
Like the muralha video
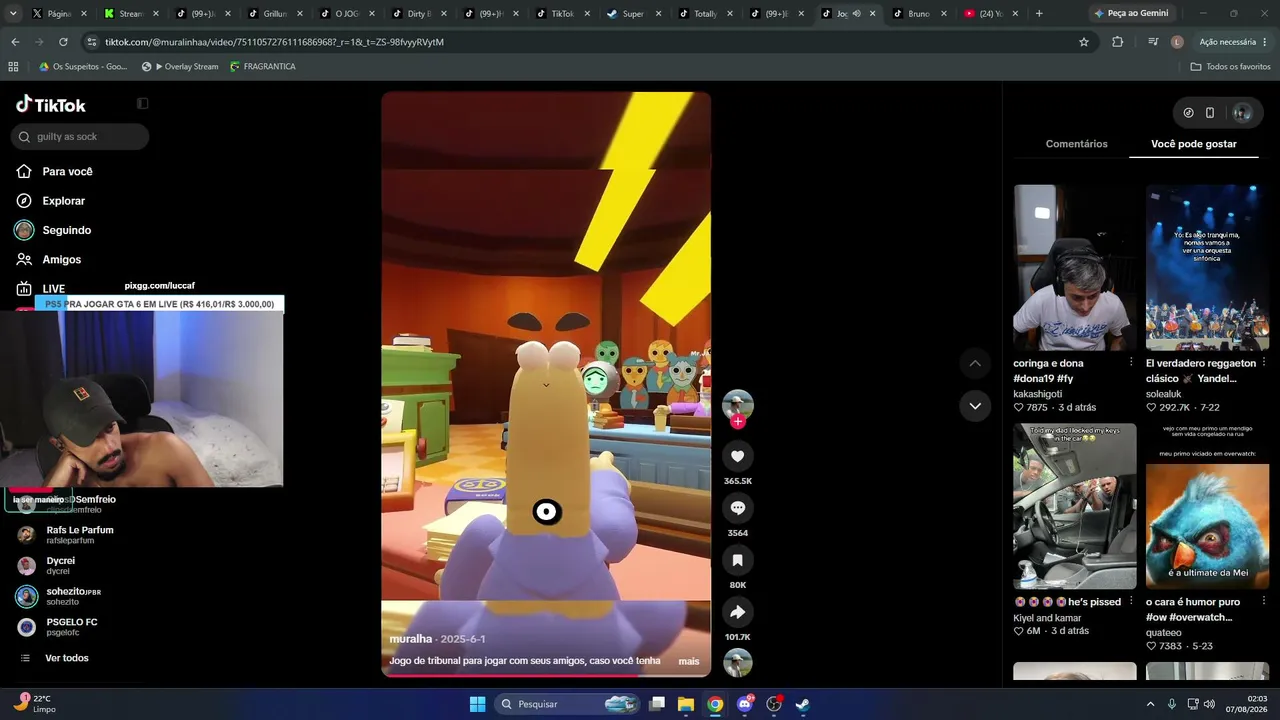(x=737, y=456)
